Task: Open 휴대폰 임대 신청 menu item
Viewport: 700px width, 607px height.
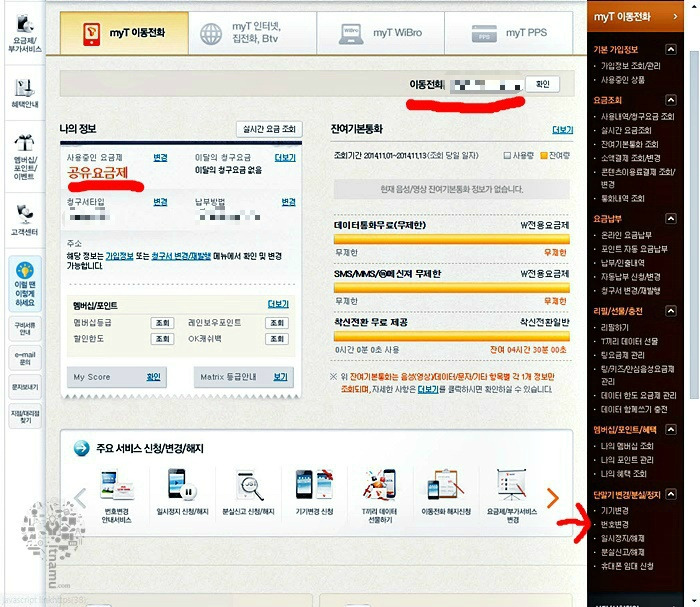Action: (x=627, y=566)
